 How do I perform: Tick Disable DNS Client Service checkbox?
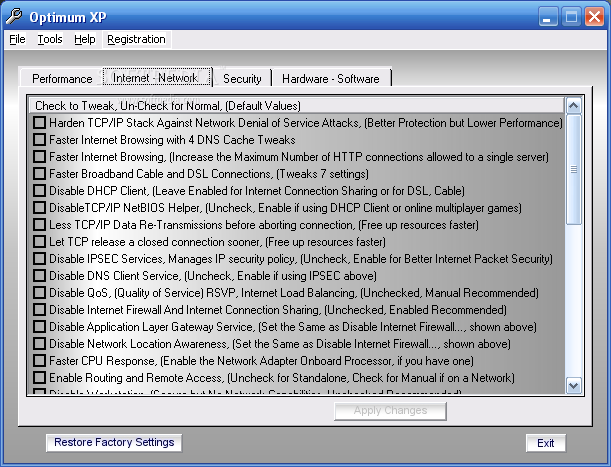coord(39,276)
